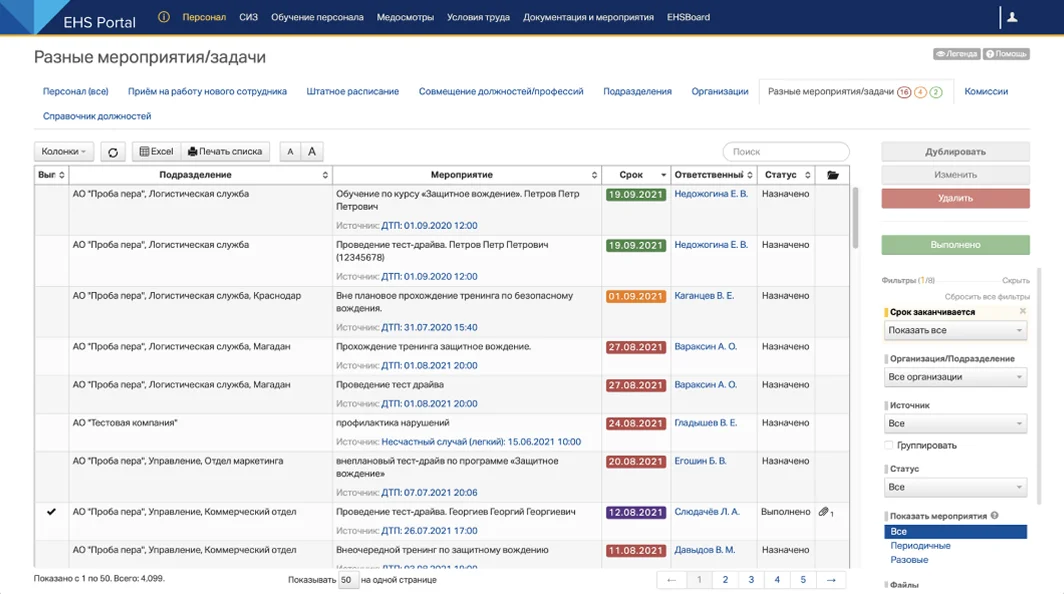Open attachment paperclip in the Слюдачёв row
Image resolution: width=1064 pixels, height=594 pixels.
point(824,512)
